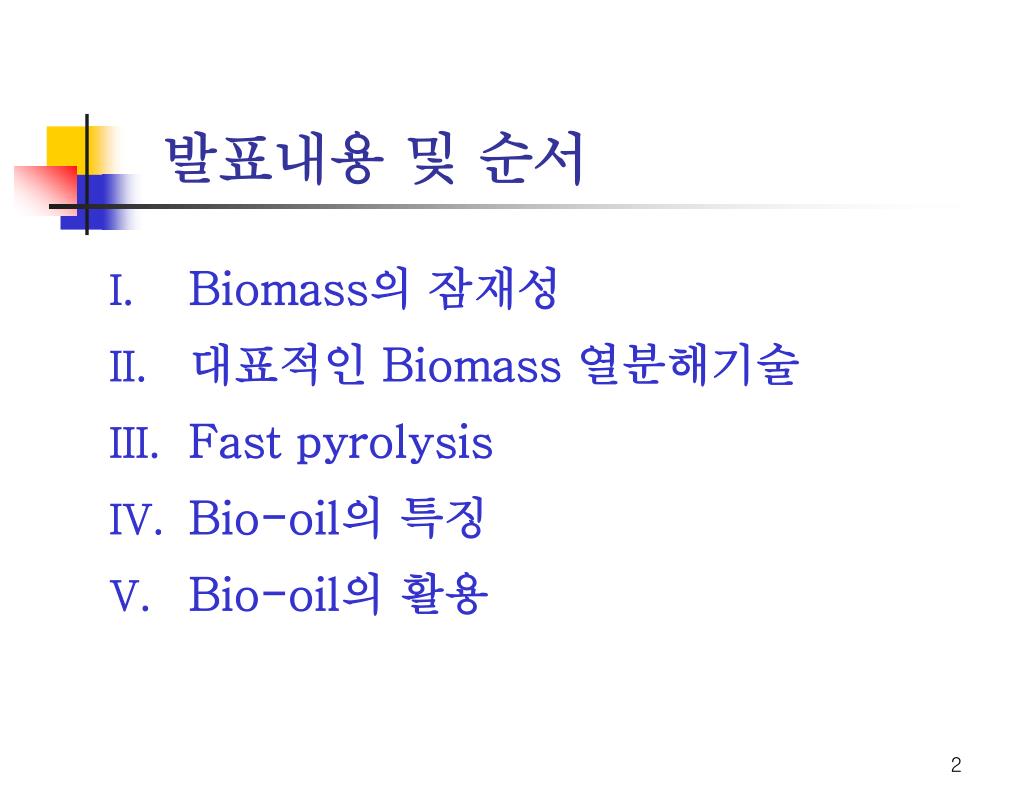Click the Roman numeral I. marker
Screen dimensions: 1024x789
coord(121,291)
